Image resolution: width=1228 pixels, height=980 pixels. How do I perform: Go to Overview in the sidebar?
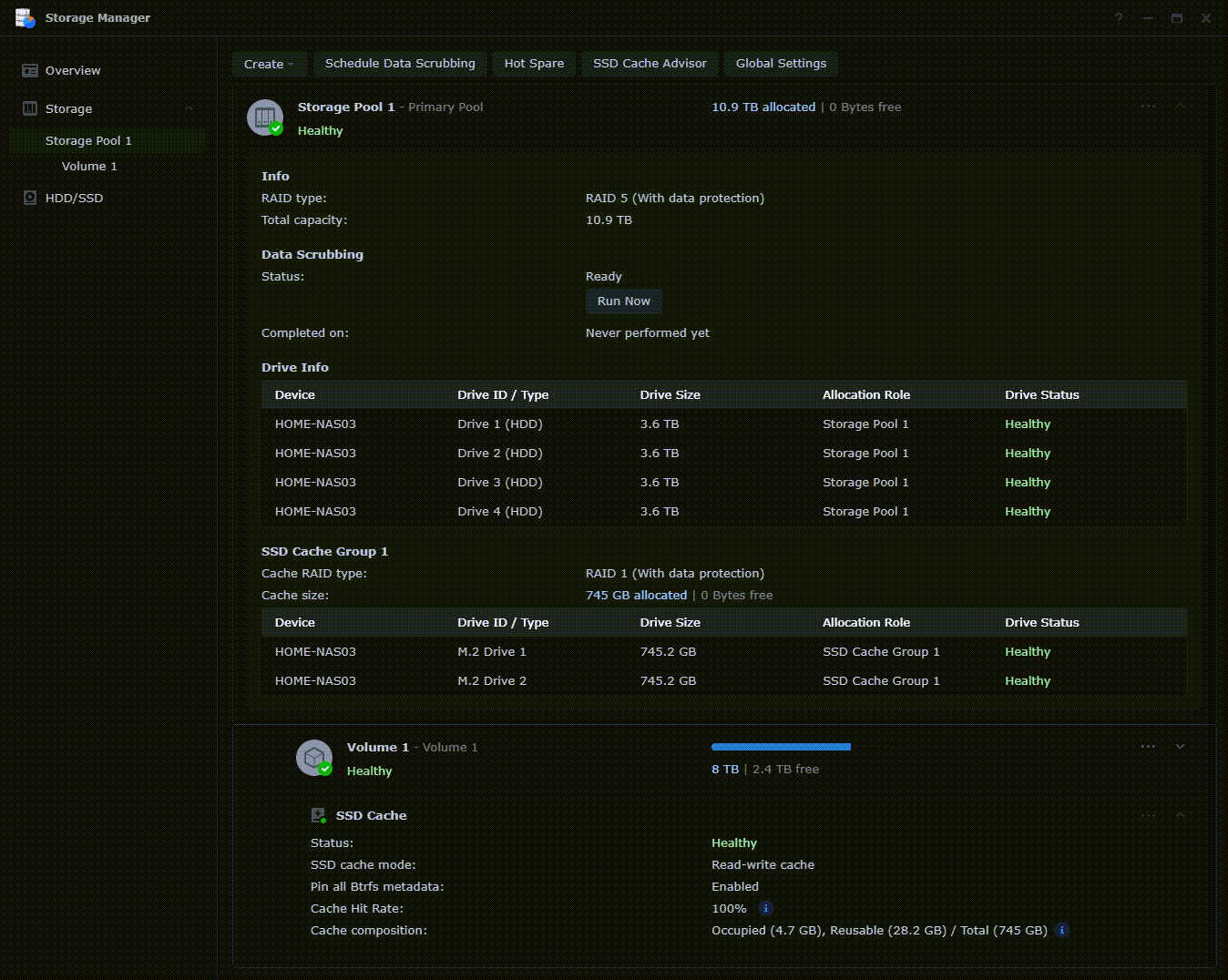tap(73, 70)
